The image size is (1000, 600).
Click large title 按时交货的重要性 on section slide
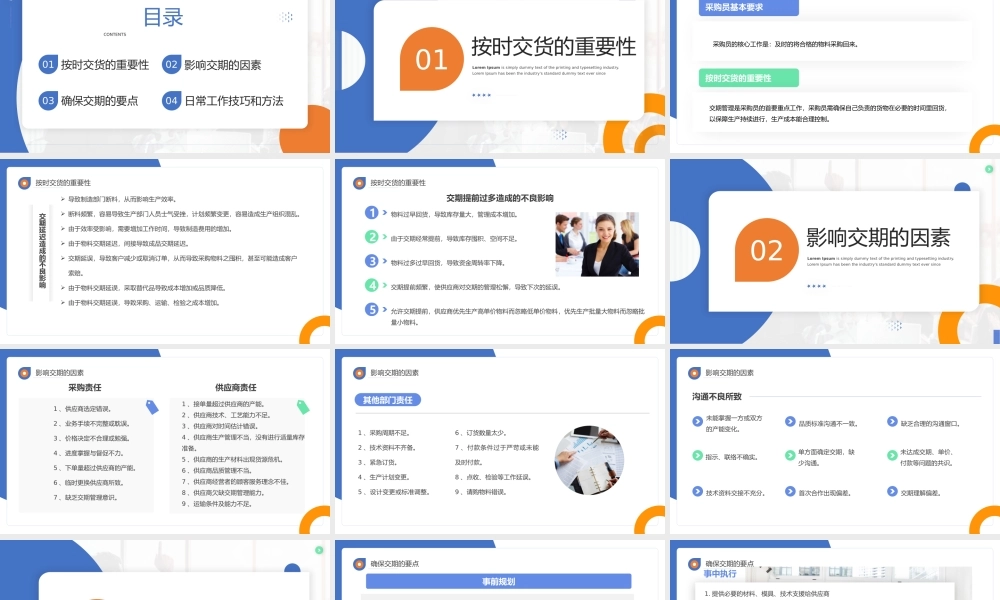554,47
